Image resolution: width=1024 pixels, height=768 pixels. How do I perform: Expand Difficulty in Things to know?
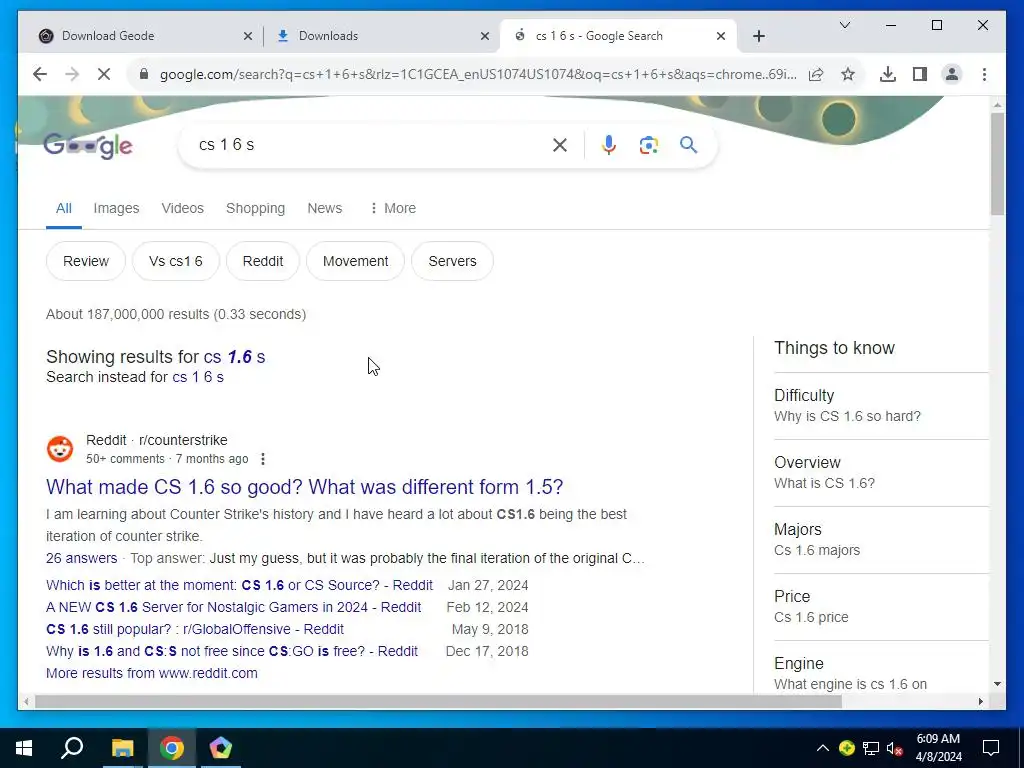pos(881,406)
